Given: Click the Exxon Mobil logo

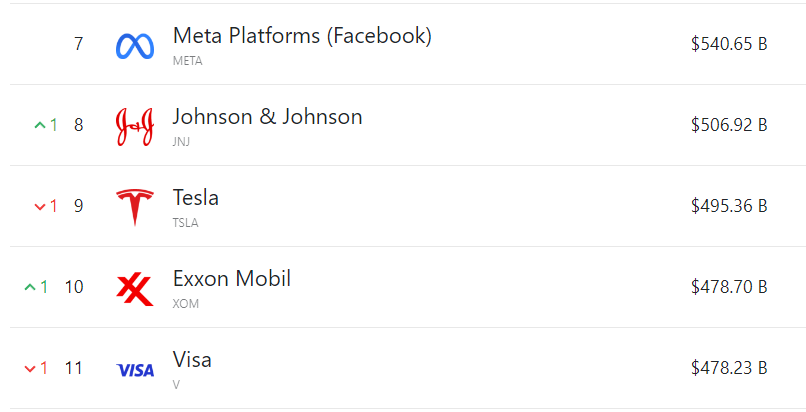Looking at the screenshot, I should coord(135,288).
